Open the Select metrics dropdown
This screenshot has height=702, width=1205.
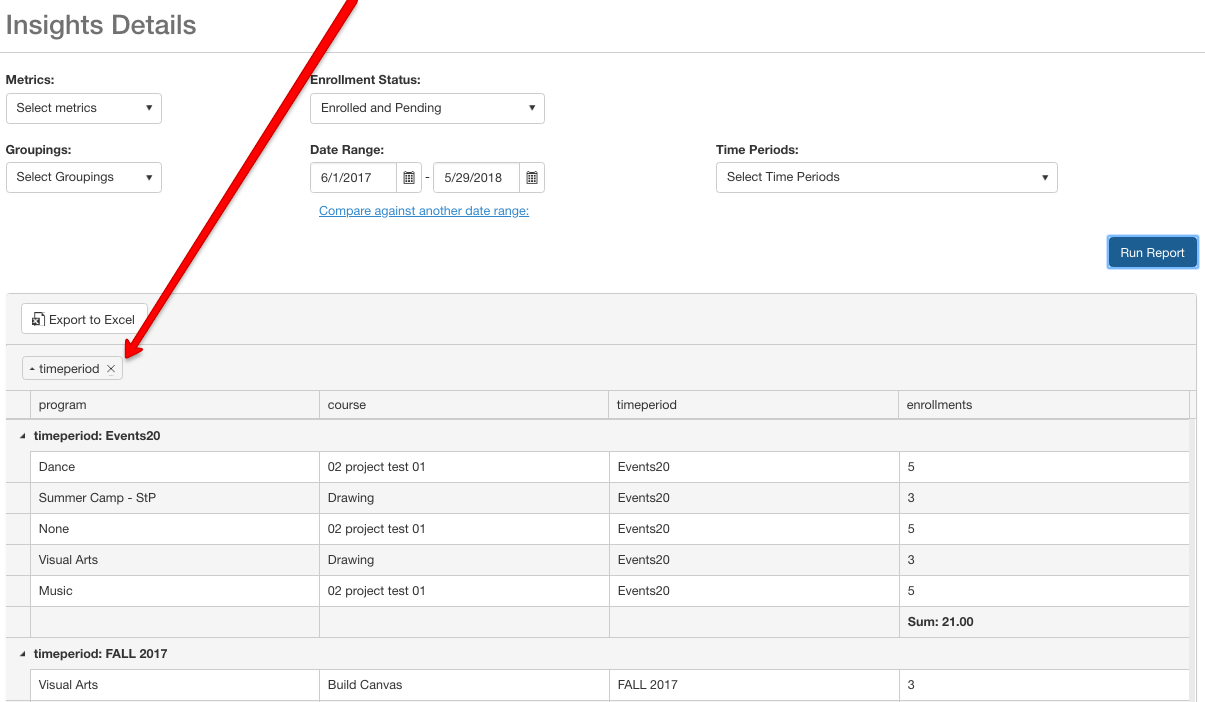tap(84, 108)
